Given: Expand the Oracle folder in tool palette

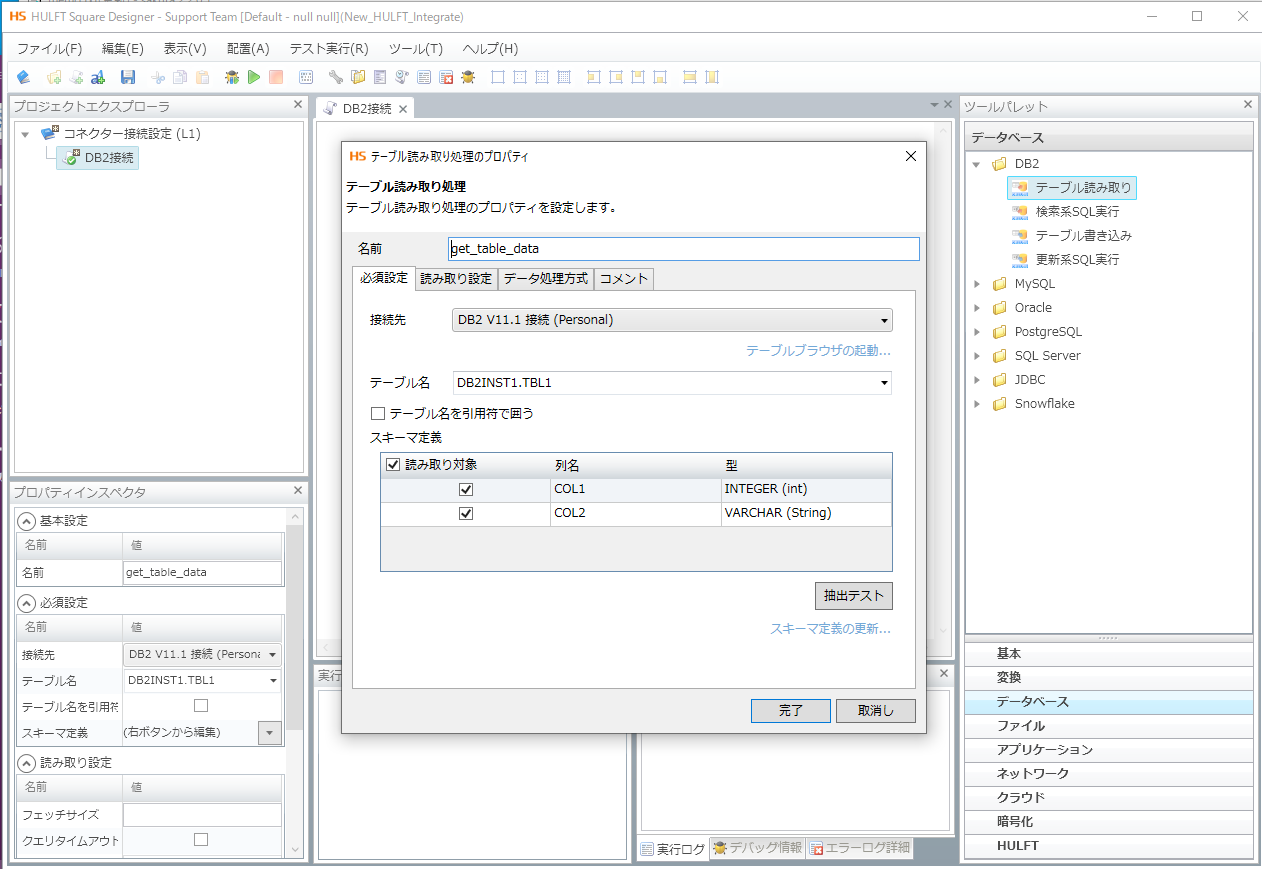Looking at the screenshot, I should click(977, 308).
